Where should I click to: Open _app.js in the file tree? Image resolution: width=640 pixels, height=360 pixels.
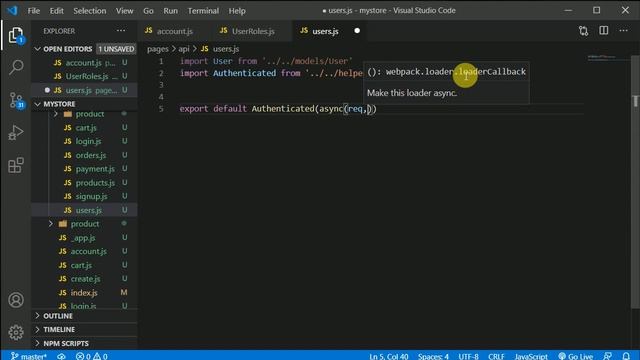tap(83, 238)
